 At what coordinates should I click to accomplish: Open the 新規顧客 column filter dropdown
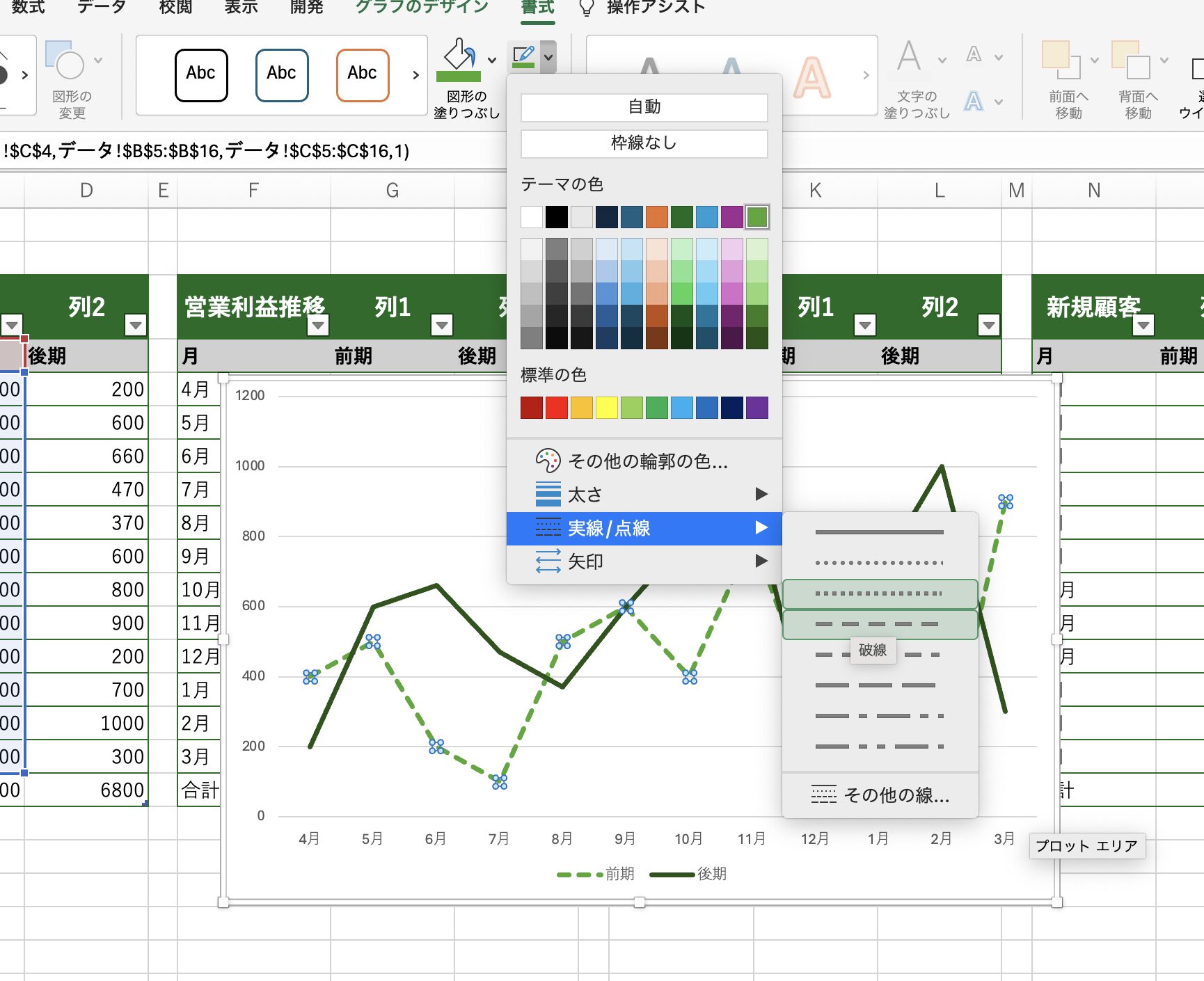(x=1143, y=325)
